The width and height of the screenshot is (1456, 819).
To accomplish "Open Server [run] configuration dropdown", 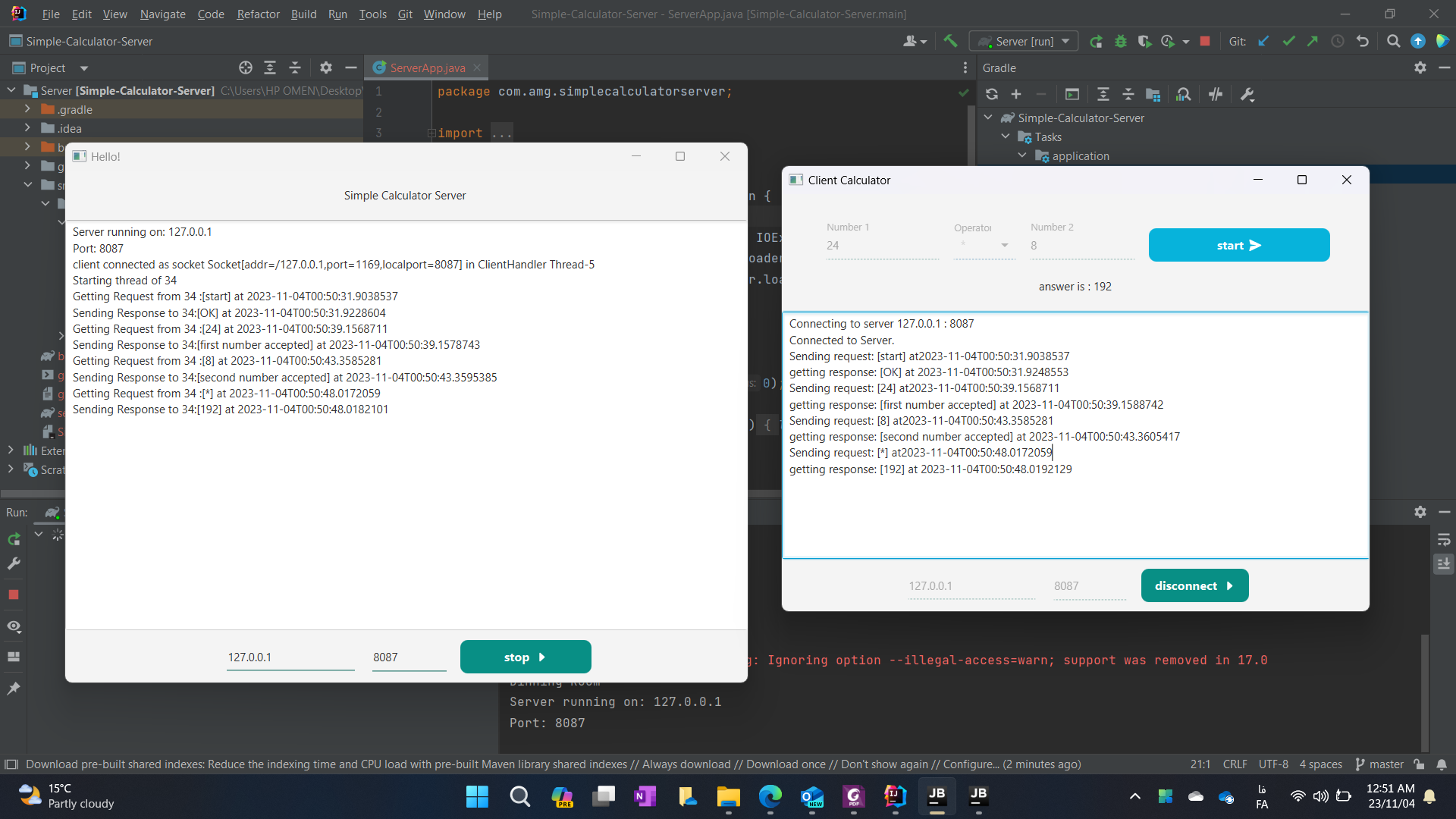I will (1024, 41).
